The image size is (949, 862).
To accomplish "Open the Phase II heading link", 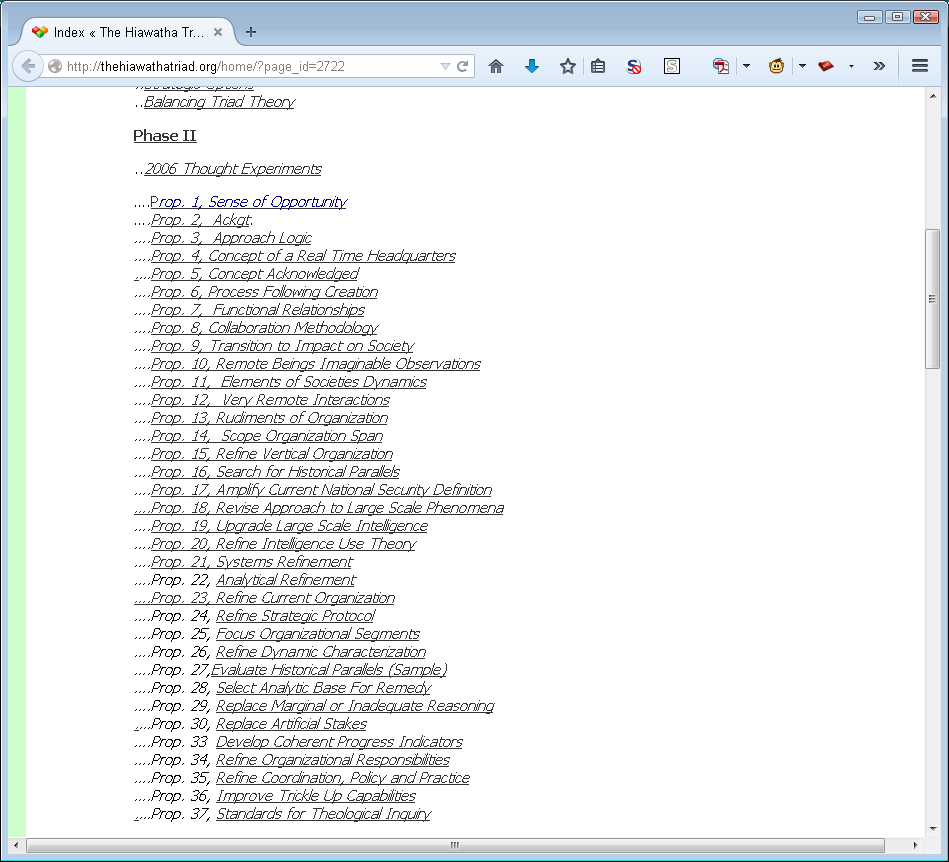I will (165, 136).
